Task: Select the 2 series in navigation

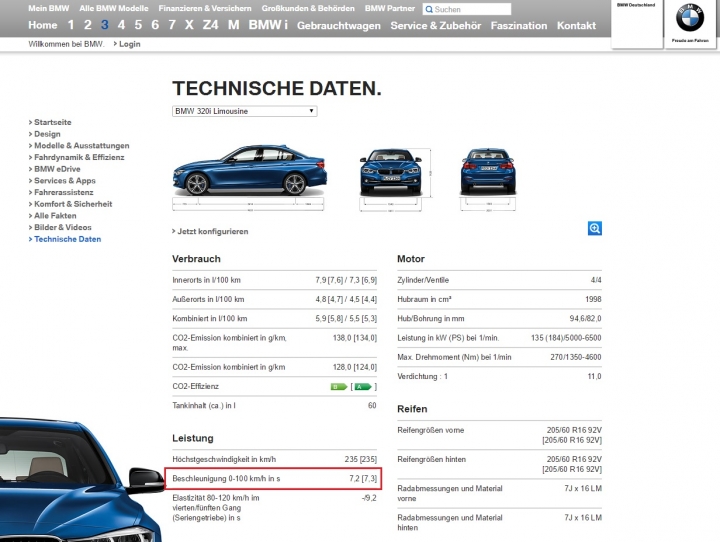Action: pyautogui.click(x=88, y=25)
